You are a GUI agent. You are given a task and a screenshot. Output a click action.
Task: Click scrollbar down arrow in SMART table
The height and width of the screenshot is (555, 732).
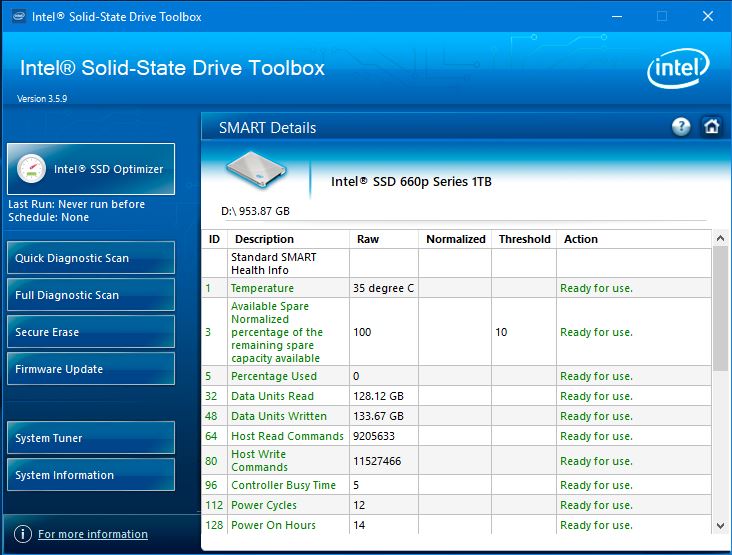pos(720,526)
